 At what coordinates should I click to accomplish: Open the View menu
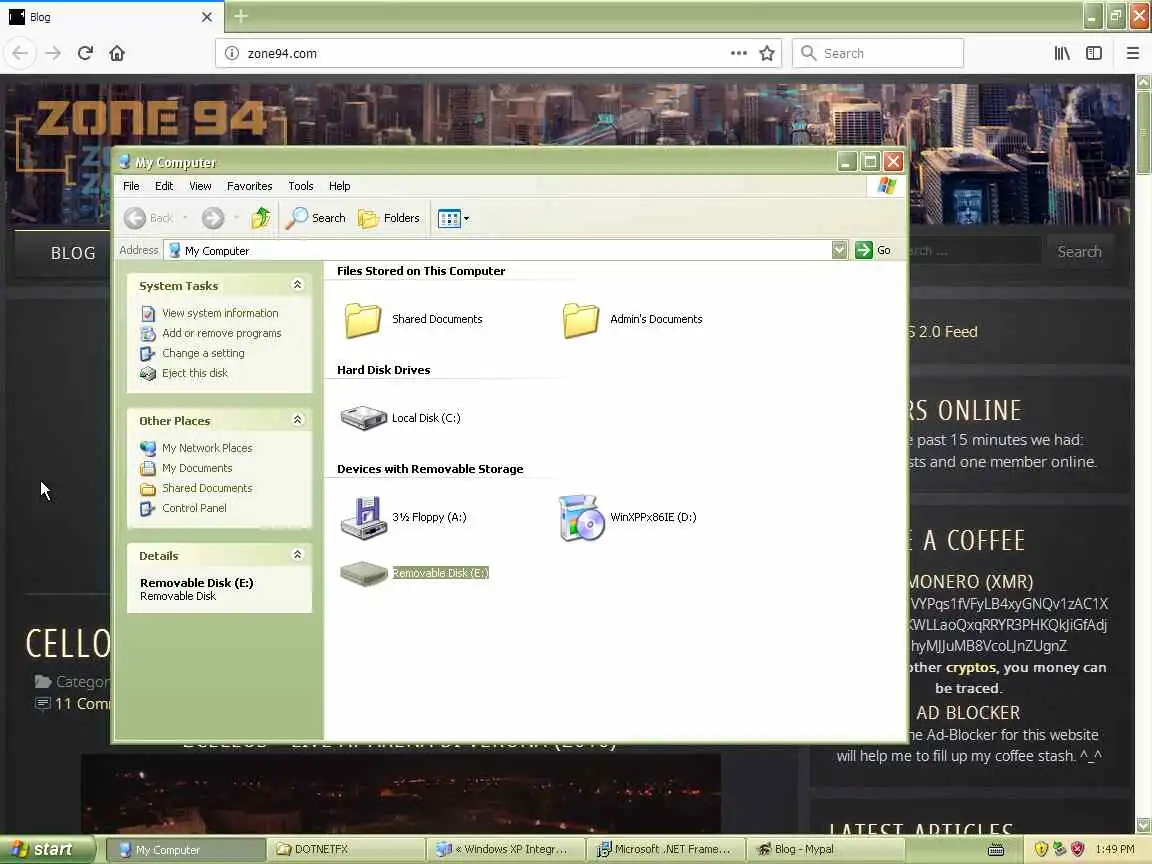(200, 186)
